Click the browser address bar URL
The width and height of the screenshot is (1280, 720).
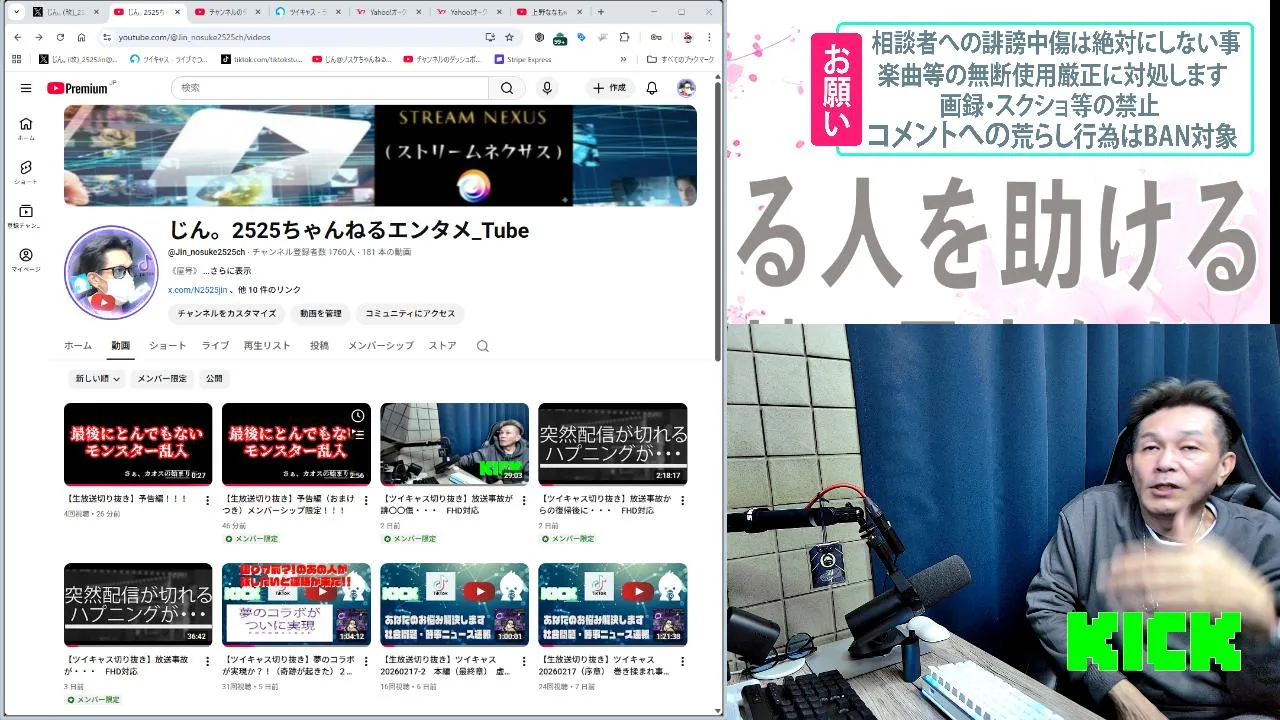click(194, 37)
